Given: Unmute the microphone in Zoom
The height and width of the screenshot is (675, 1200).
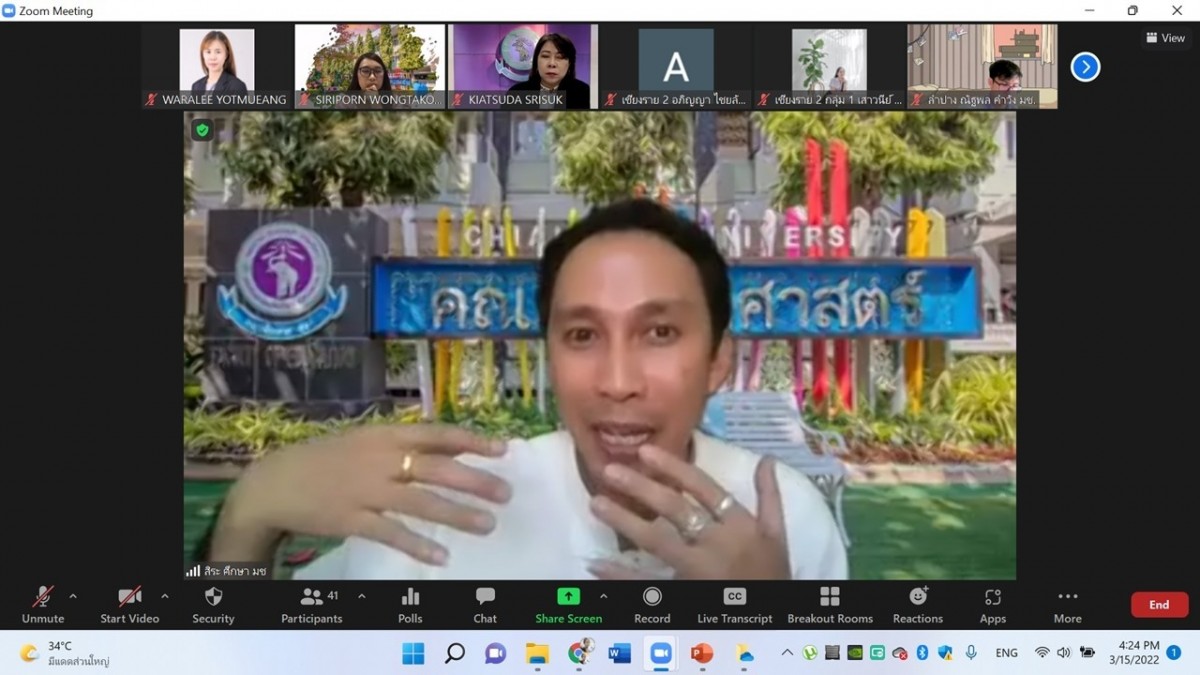Looking at the screenshot, I should 43,605.
